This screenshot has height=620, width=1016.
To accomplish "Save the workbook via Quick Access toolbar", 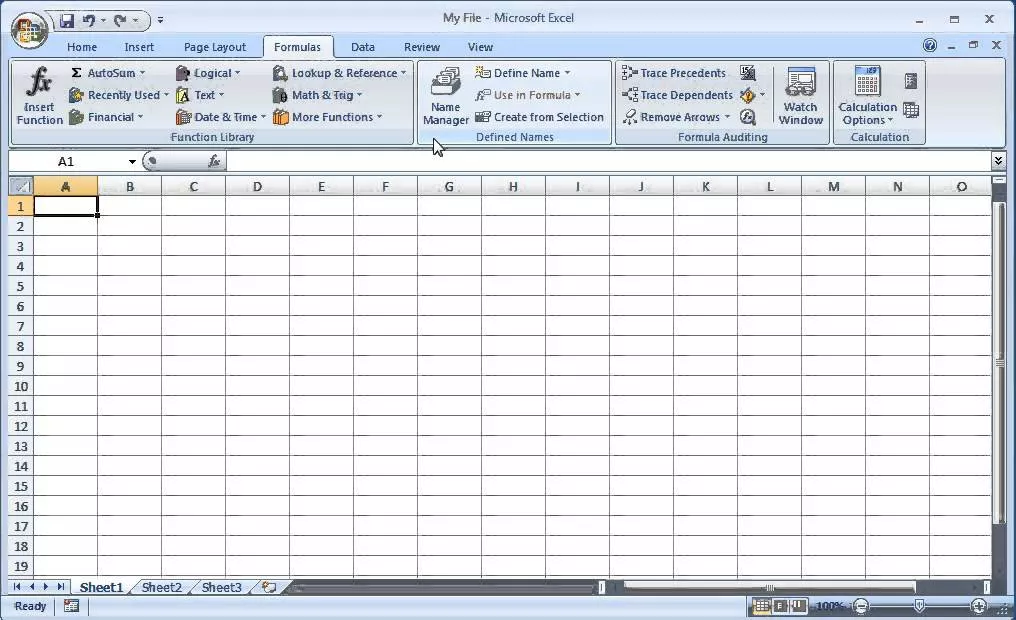I will 67,21.
